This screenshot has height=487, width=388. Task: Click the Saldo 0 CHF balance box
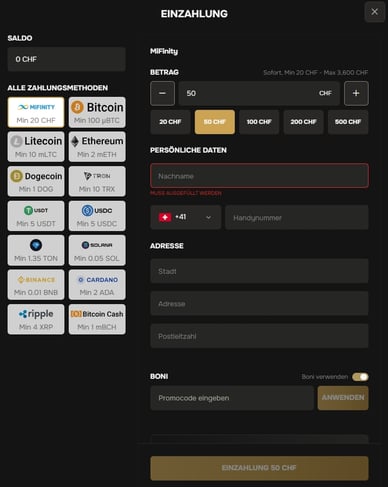pos(67,59)
